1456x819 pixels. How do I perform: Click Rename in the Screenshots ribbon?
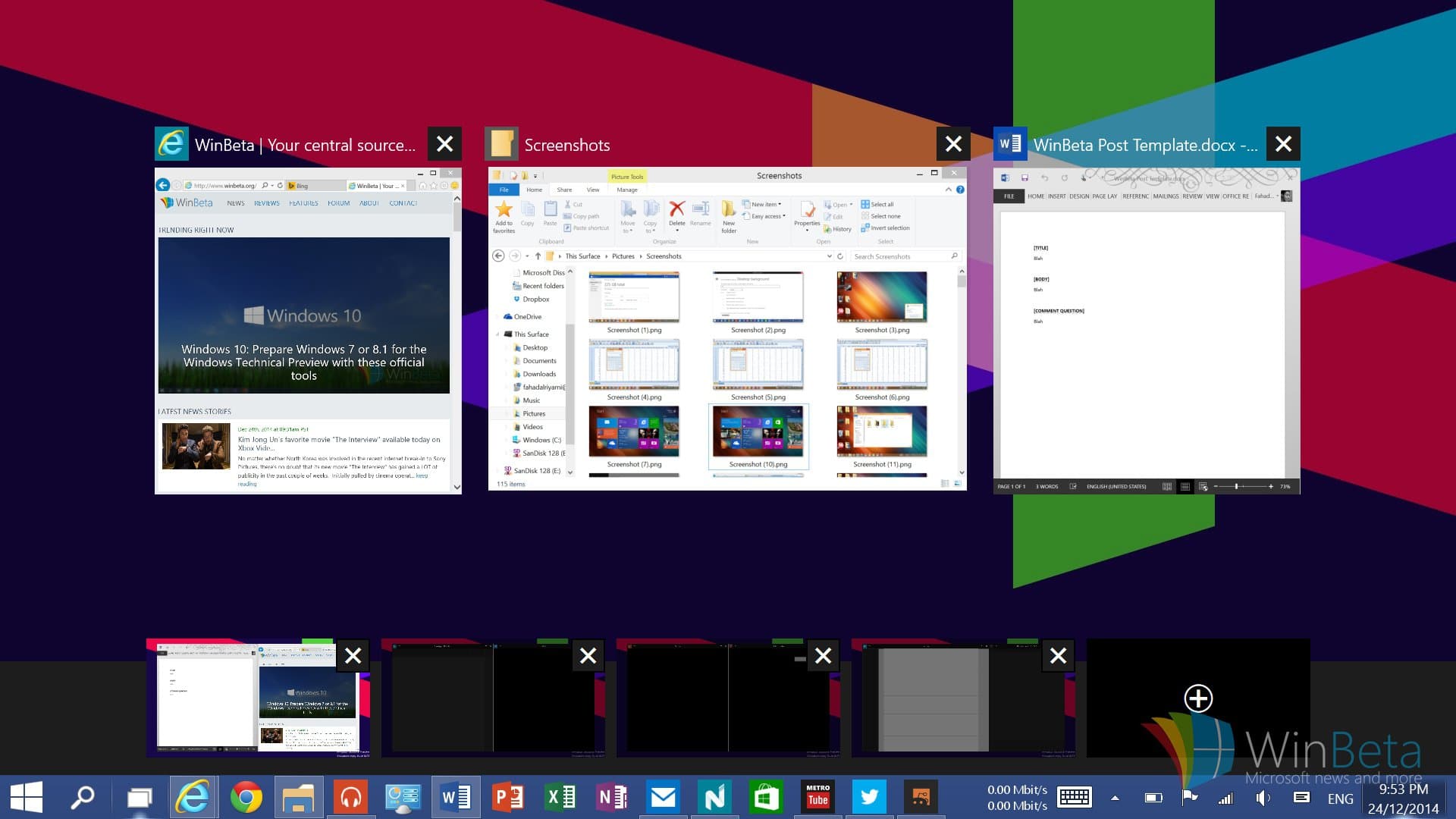coord(701,213)
